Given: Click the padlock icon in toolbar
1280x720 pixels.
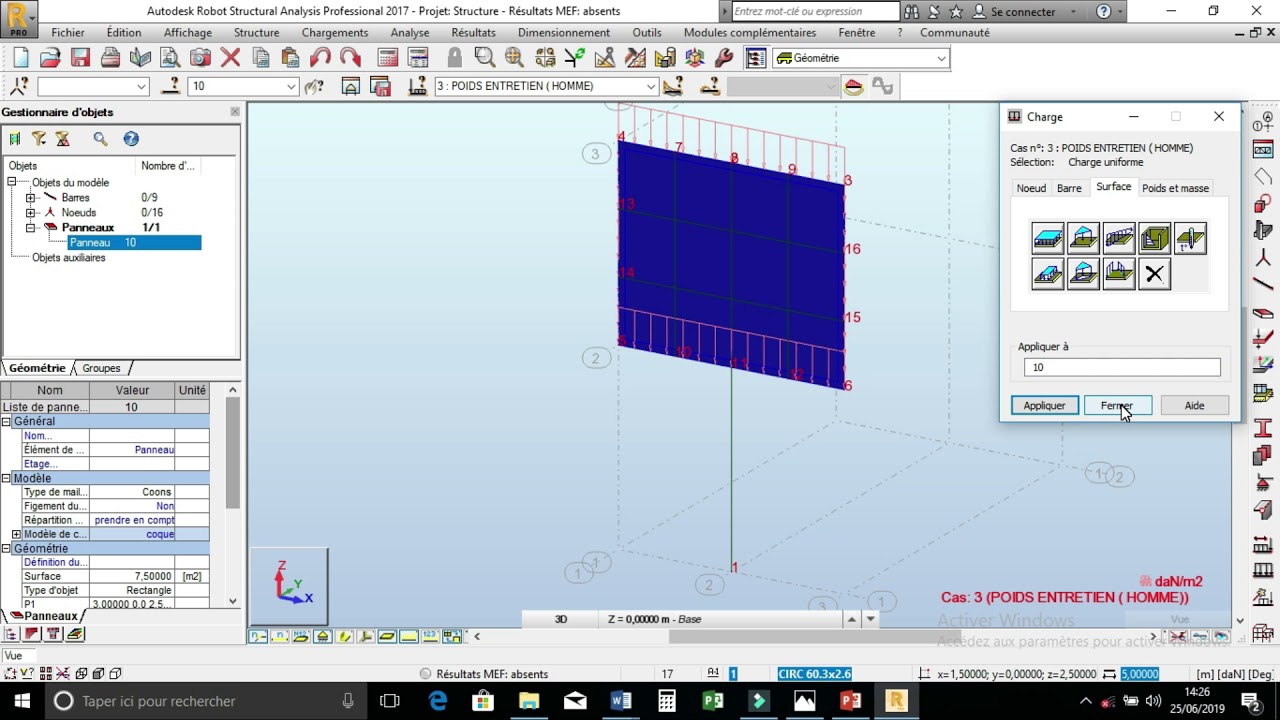Looking at the screenshot, I should tap(455, 58).
